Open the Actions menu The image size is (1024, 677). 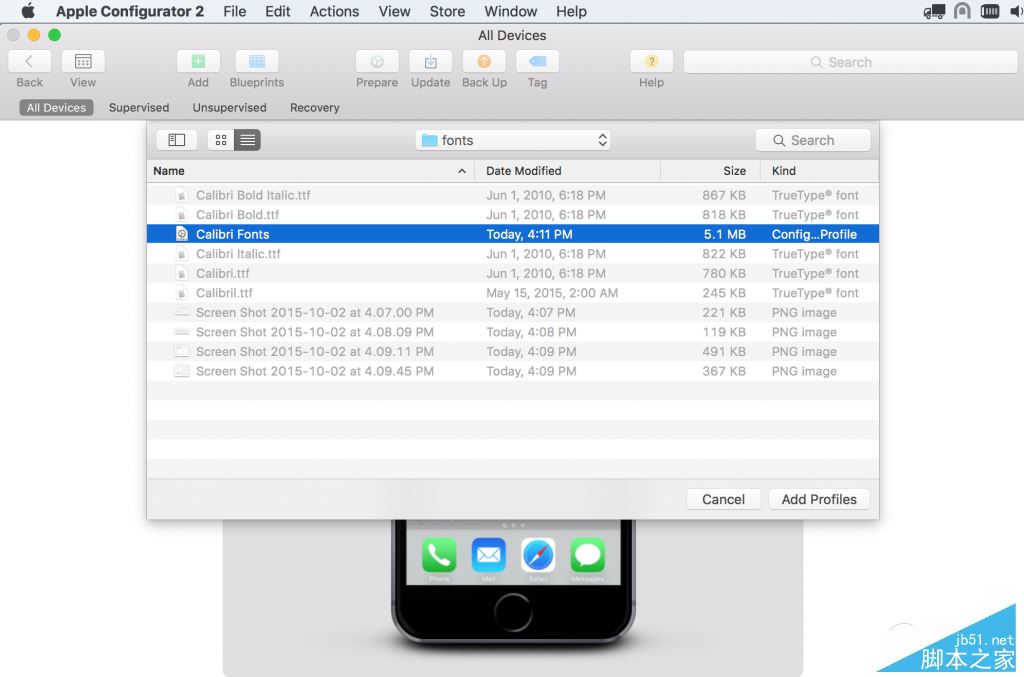334,11
